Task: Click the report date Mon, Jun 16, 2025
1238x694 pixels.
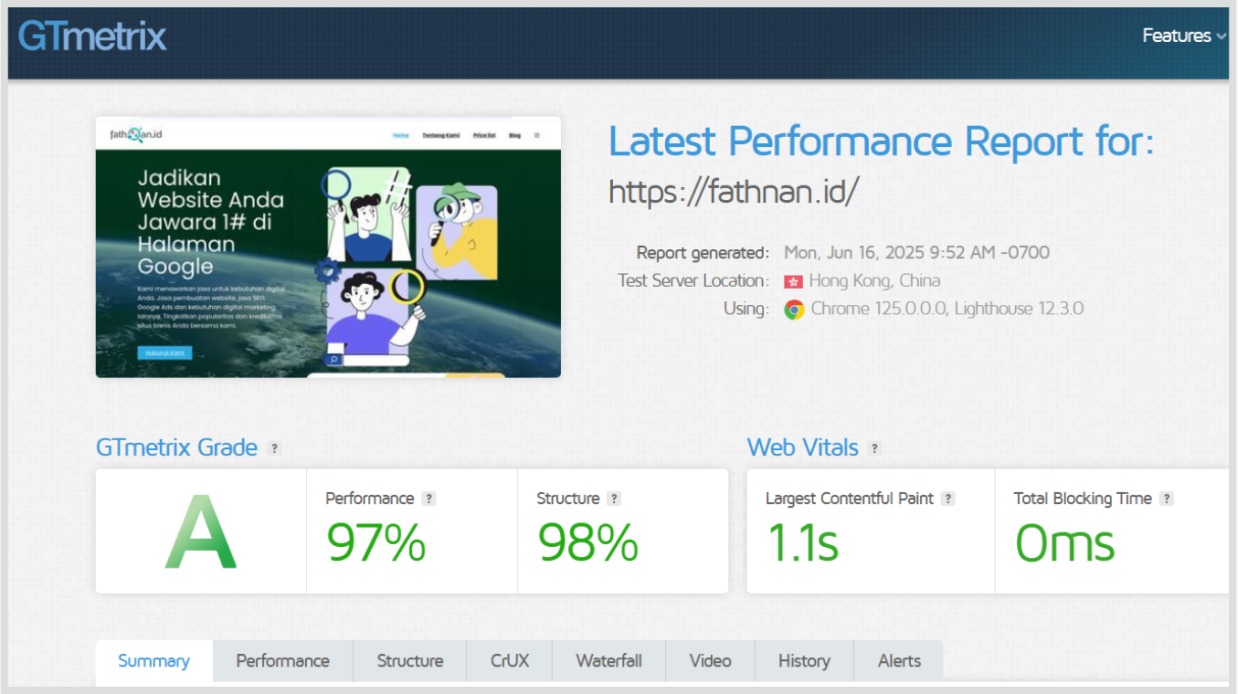Action: pyautogui.click(x=917, y=253)
